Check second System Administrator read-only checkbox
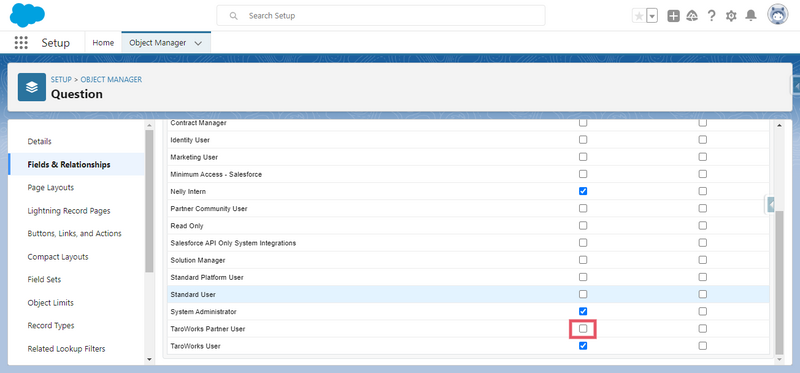This screenshot has width=800, height=373. (703, 311)
